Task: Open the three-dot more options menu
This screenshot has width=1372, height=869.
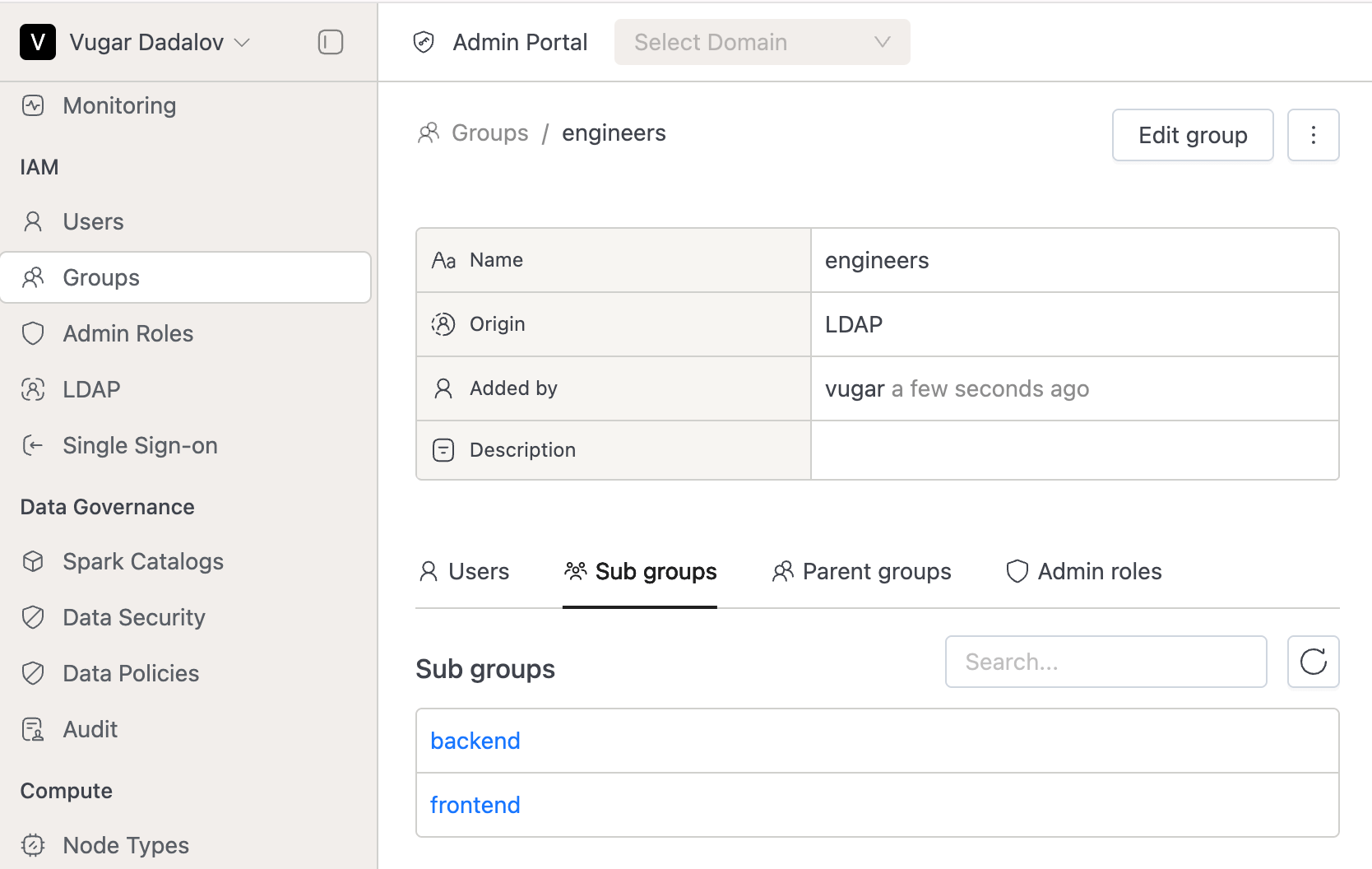Action: point(1314,135)
